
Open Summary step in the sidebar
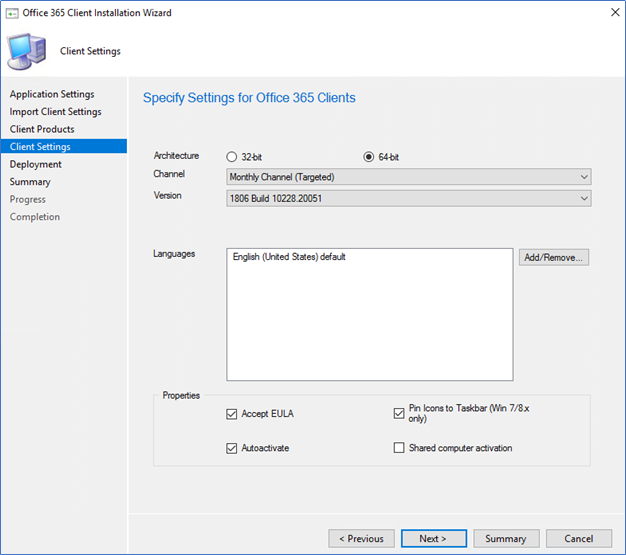[x=30, y=182]
